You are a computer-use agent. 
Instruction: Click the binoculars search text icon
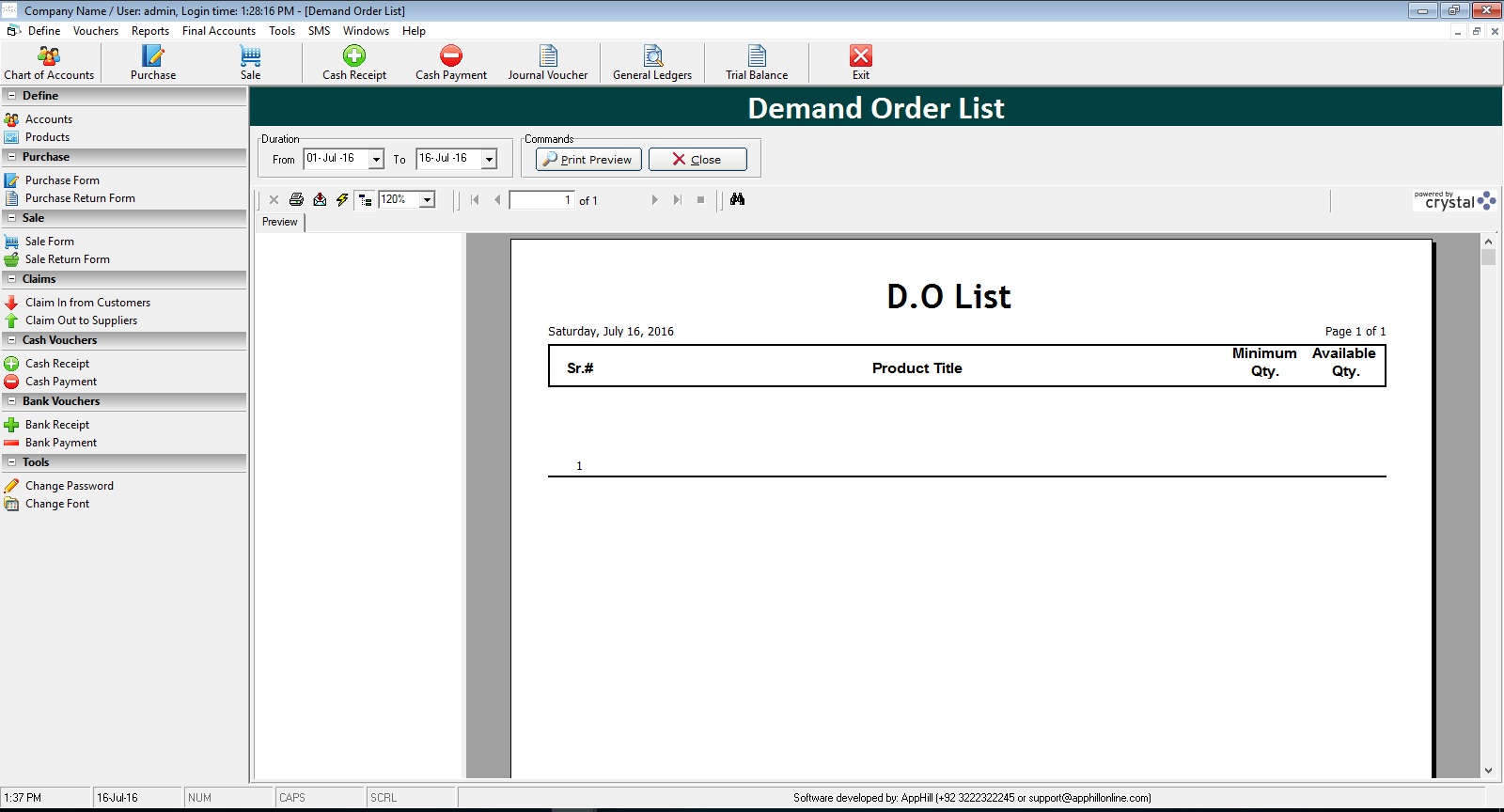click(737, 199)
